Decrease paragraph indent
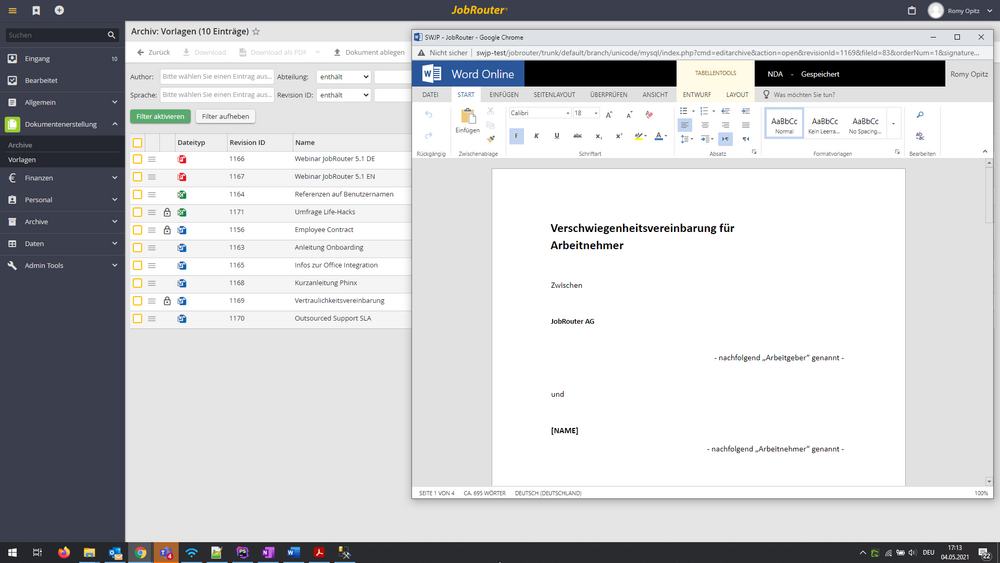Image resolution: width=1000 pixels, height=563 pixels. point(725,111)
